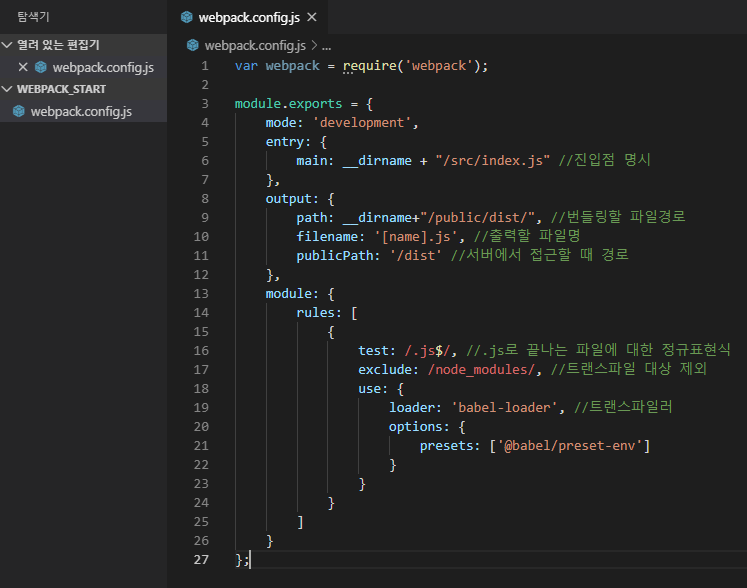Close the webpack.config.js editor tab
This screenshot has width=747, height=588.
click(x=312, y=18)
